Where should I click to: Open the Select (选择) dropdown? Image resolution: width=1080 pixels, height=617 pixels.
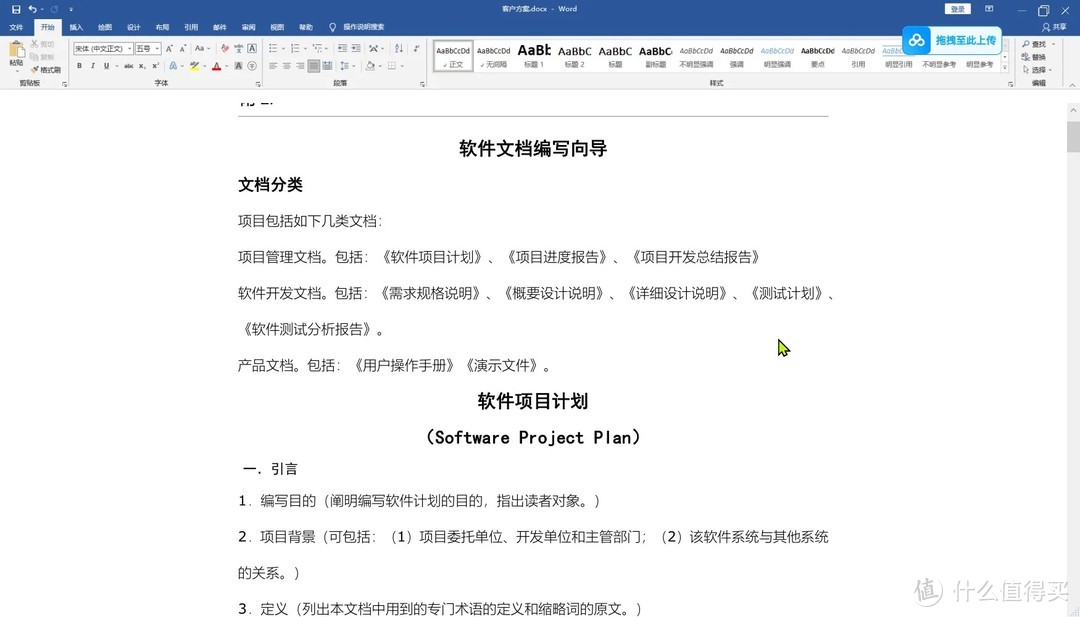[1038, 70]
